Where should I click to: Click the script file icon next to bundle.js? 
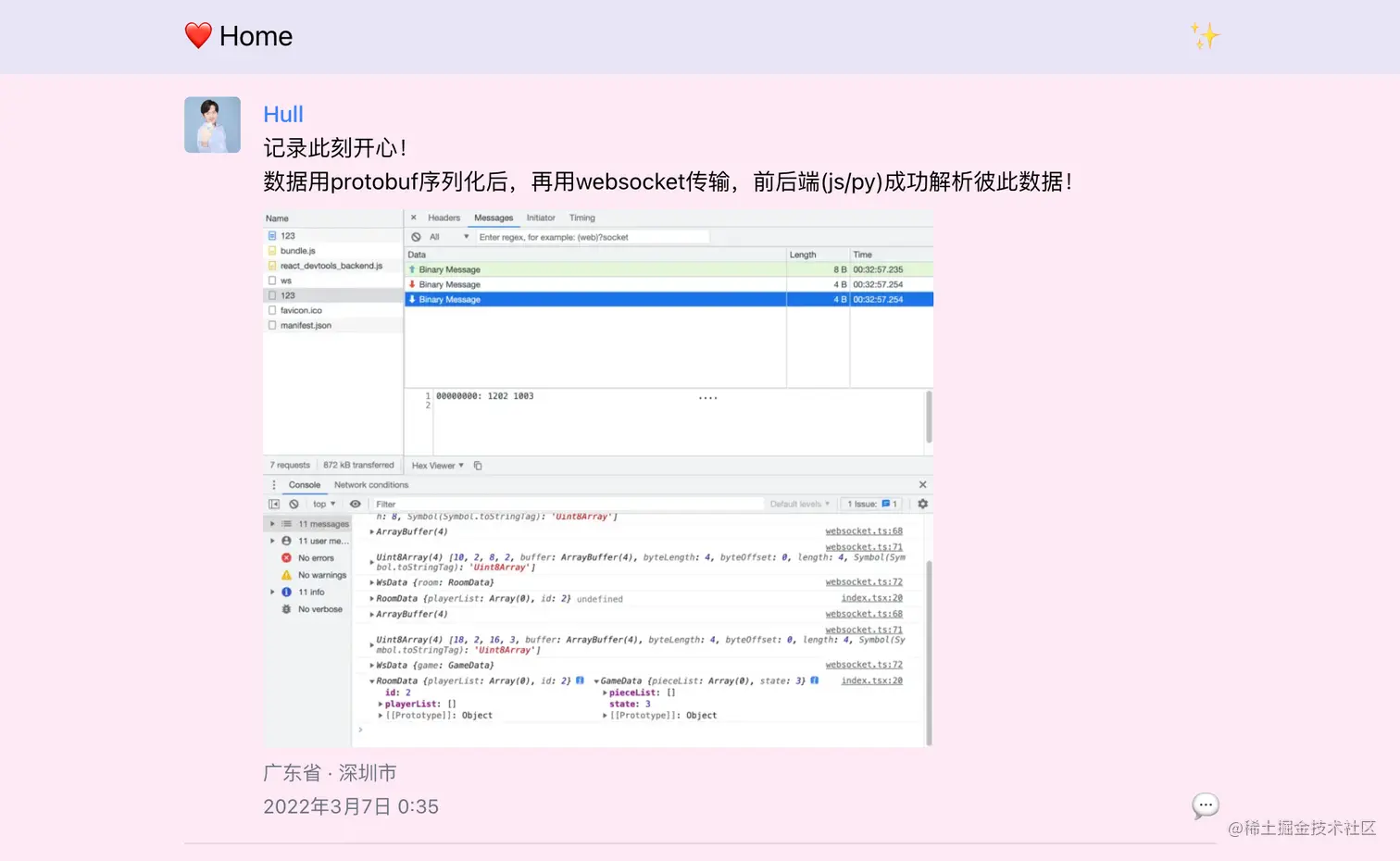click(x=272, y=251)
